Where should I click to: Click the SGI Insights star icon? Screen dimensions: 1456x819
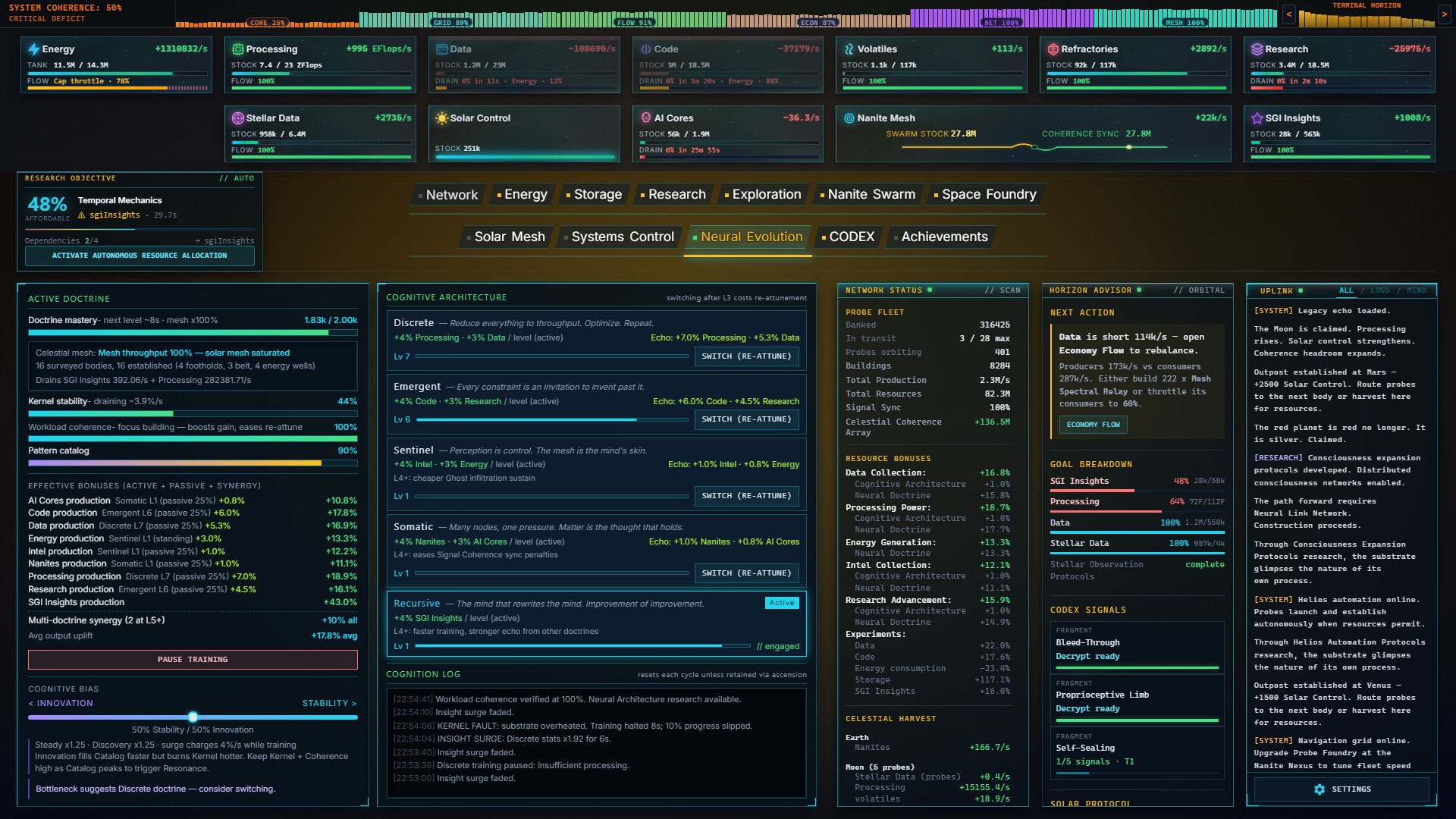pos(1257,118)
